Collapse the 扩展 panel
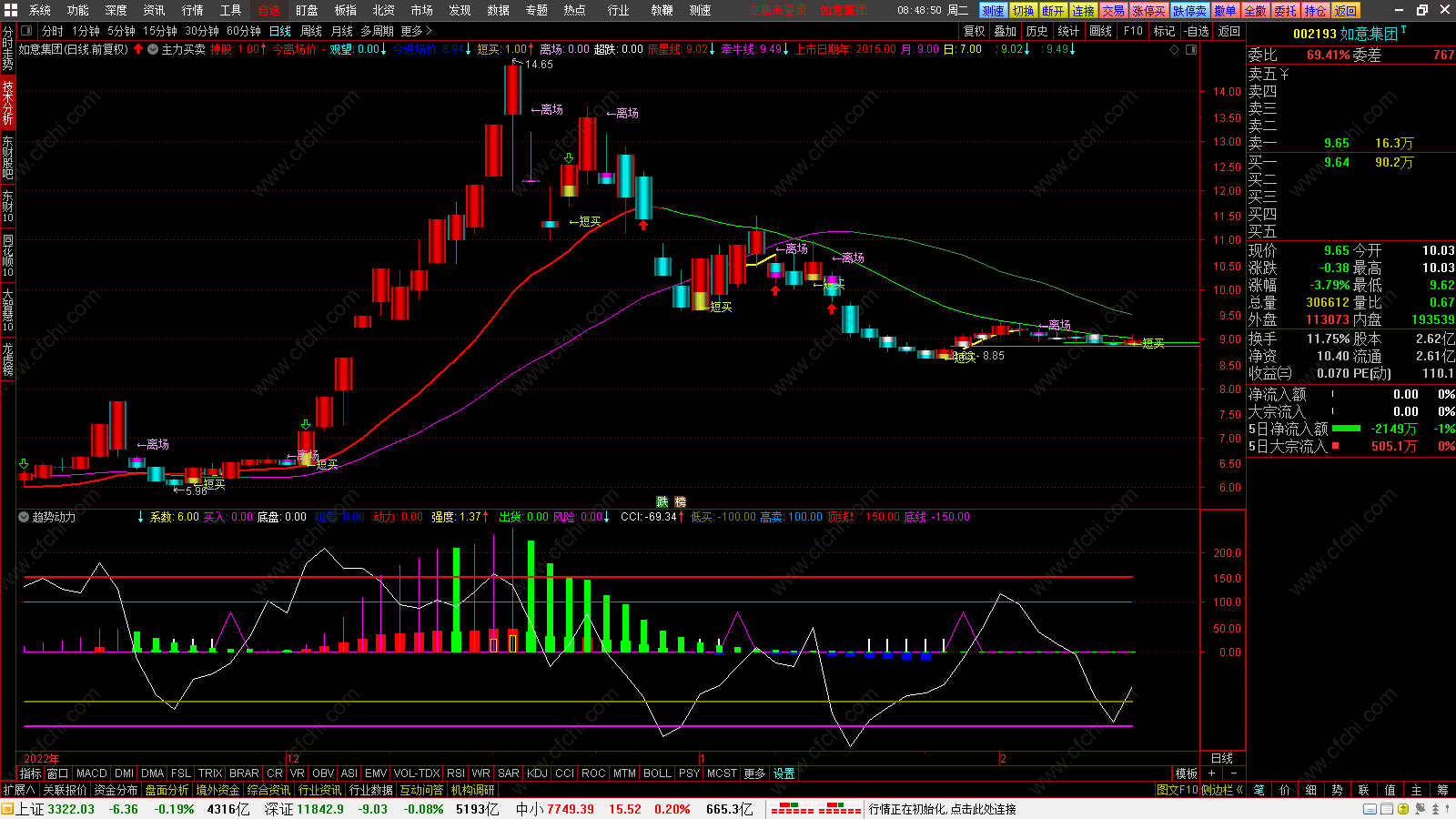 click(x=18, y=790)
